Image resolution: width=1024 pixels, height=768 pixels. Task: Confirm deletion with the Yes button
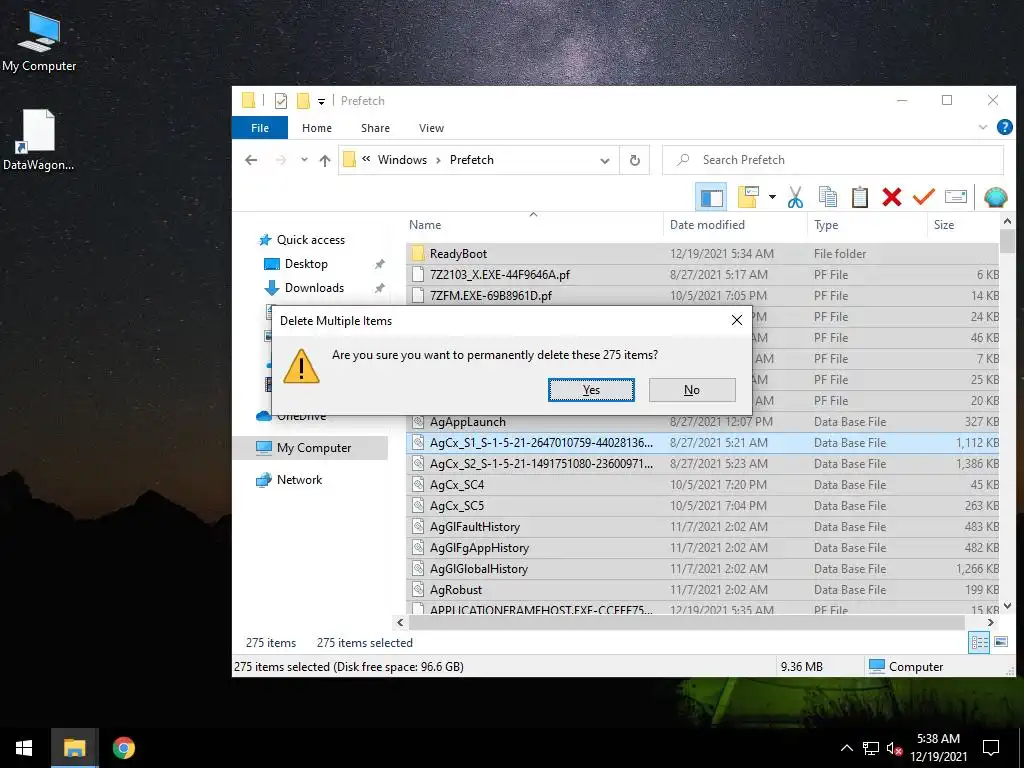[591, 390]
